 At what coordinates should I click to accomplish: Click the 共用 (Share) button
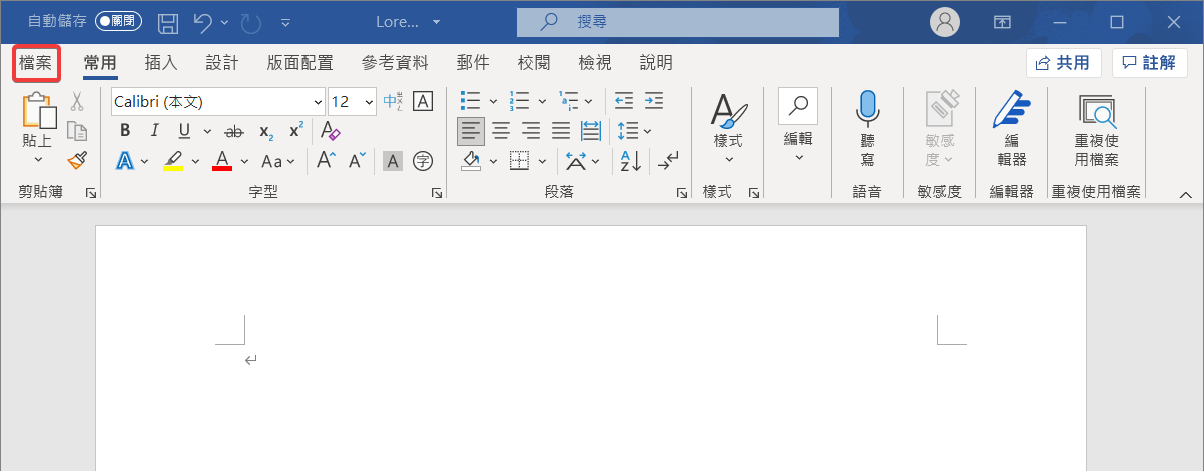tap(1064, 63)
